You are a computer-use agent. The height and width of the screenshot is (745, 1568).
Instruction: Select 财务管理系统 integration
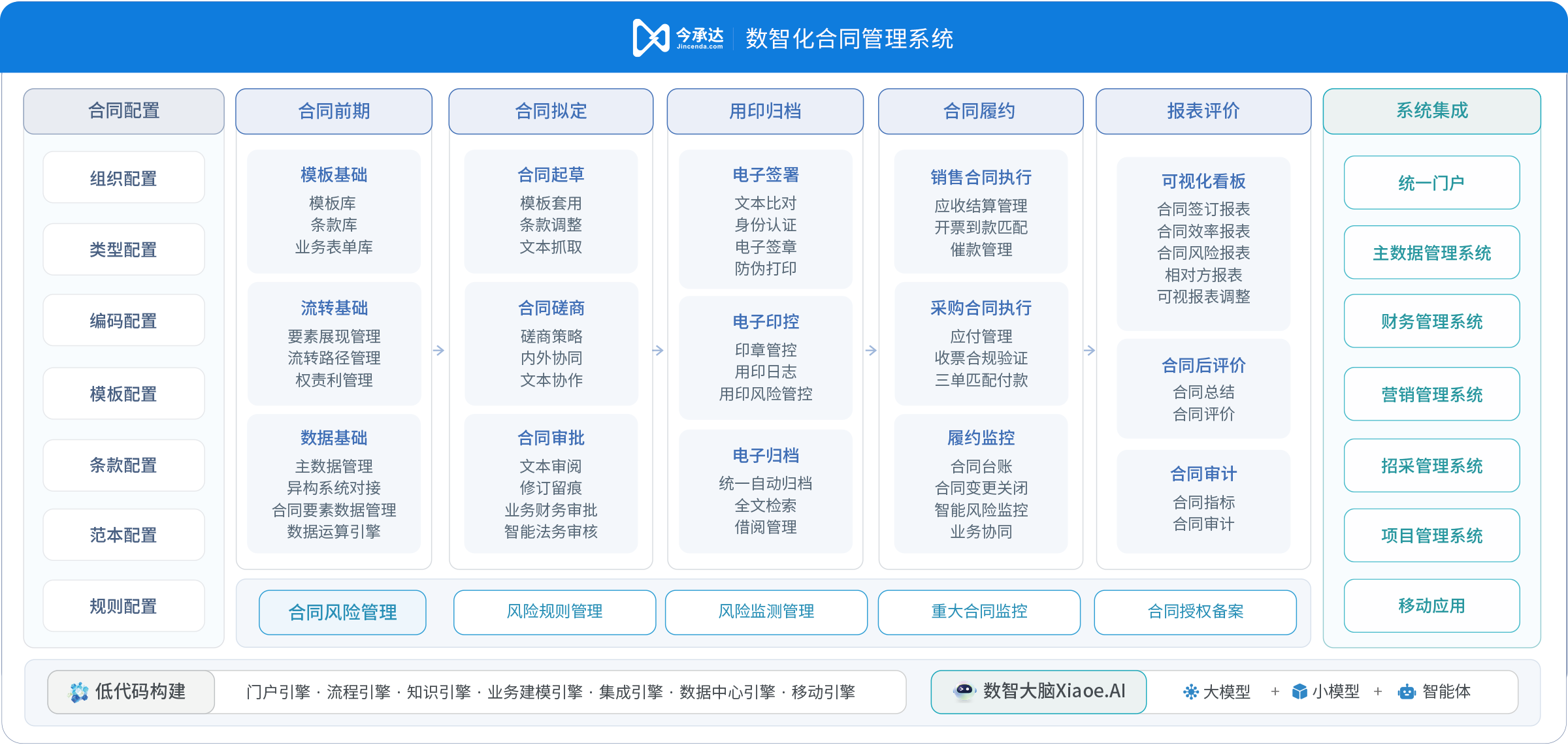pos(1431,321)
